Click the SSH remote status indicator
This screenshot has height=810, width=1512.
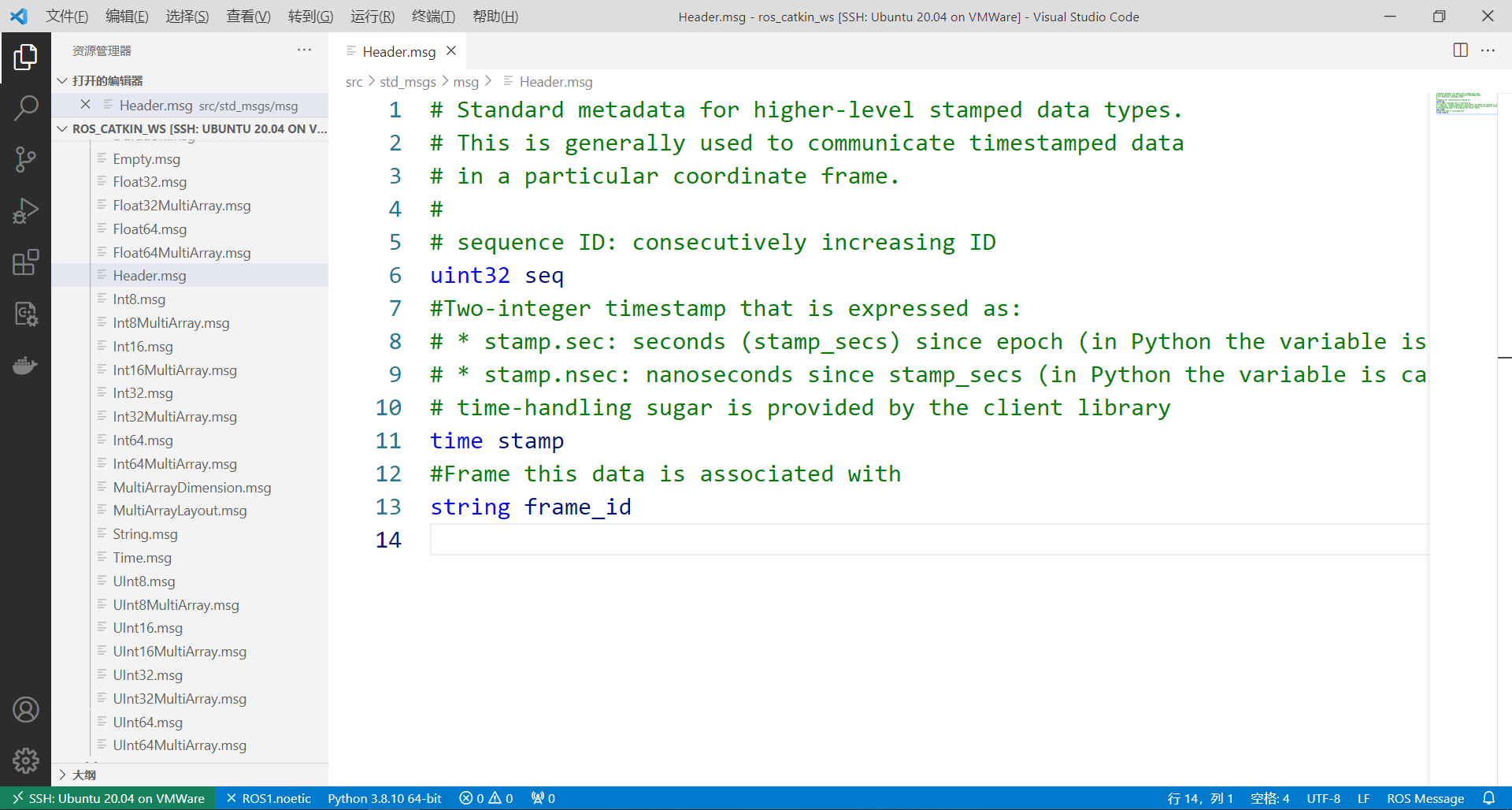pyautogui.click(x=108, y=798)
